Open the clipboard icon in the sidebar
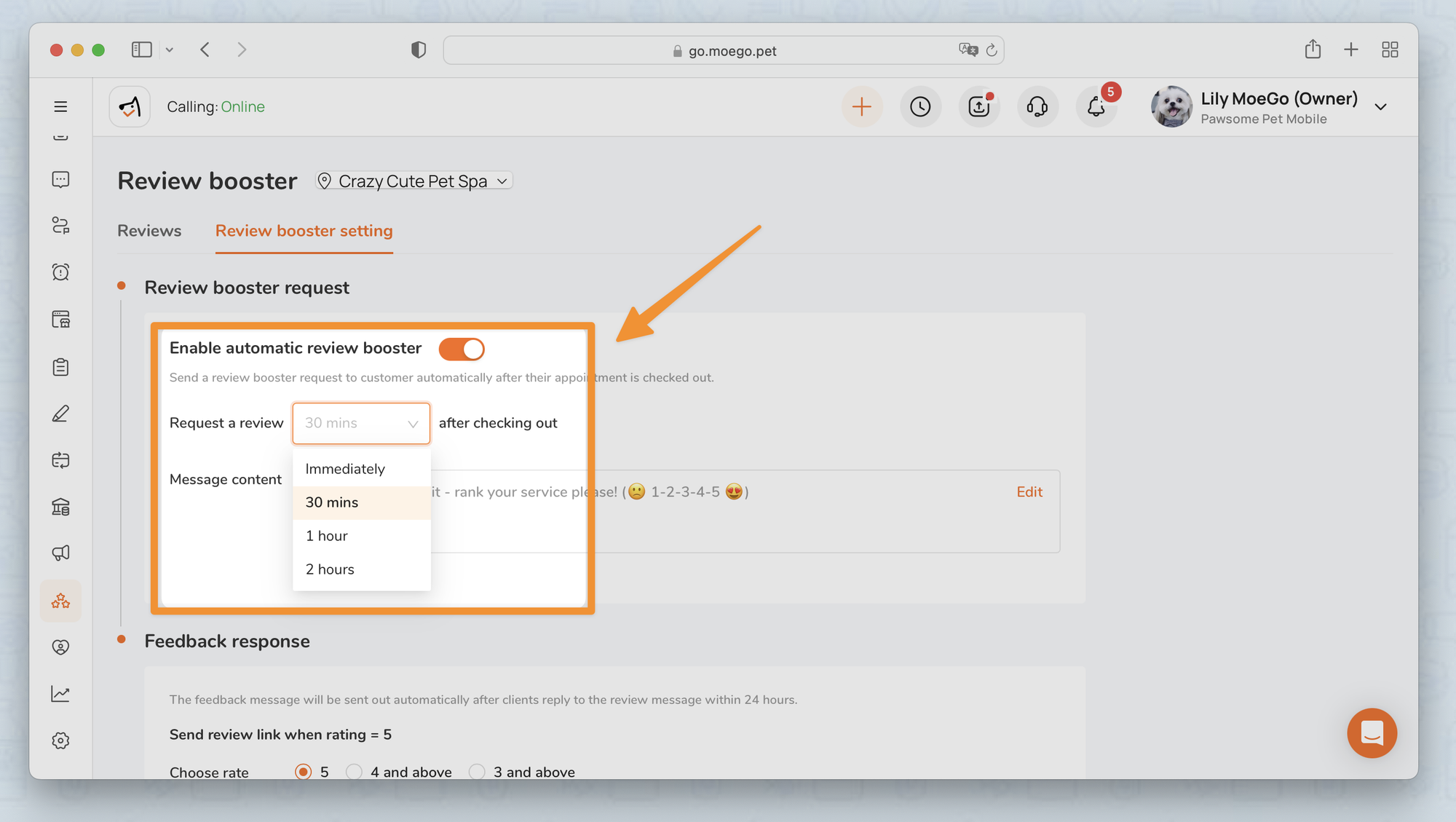Screen dimensions: 1456x822 60,367
